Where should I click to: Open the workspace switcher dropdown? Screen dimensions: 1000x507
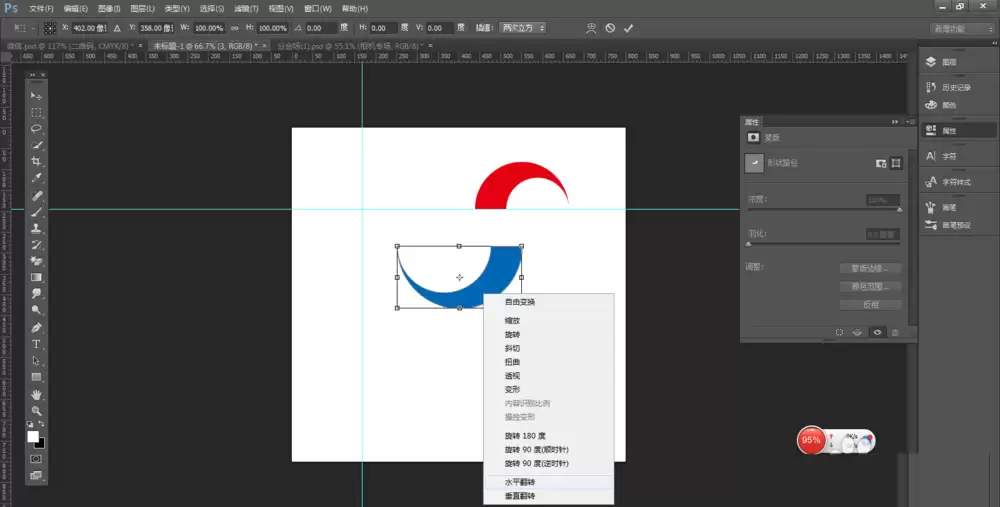point(962,29)
